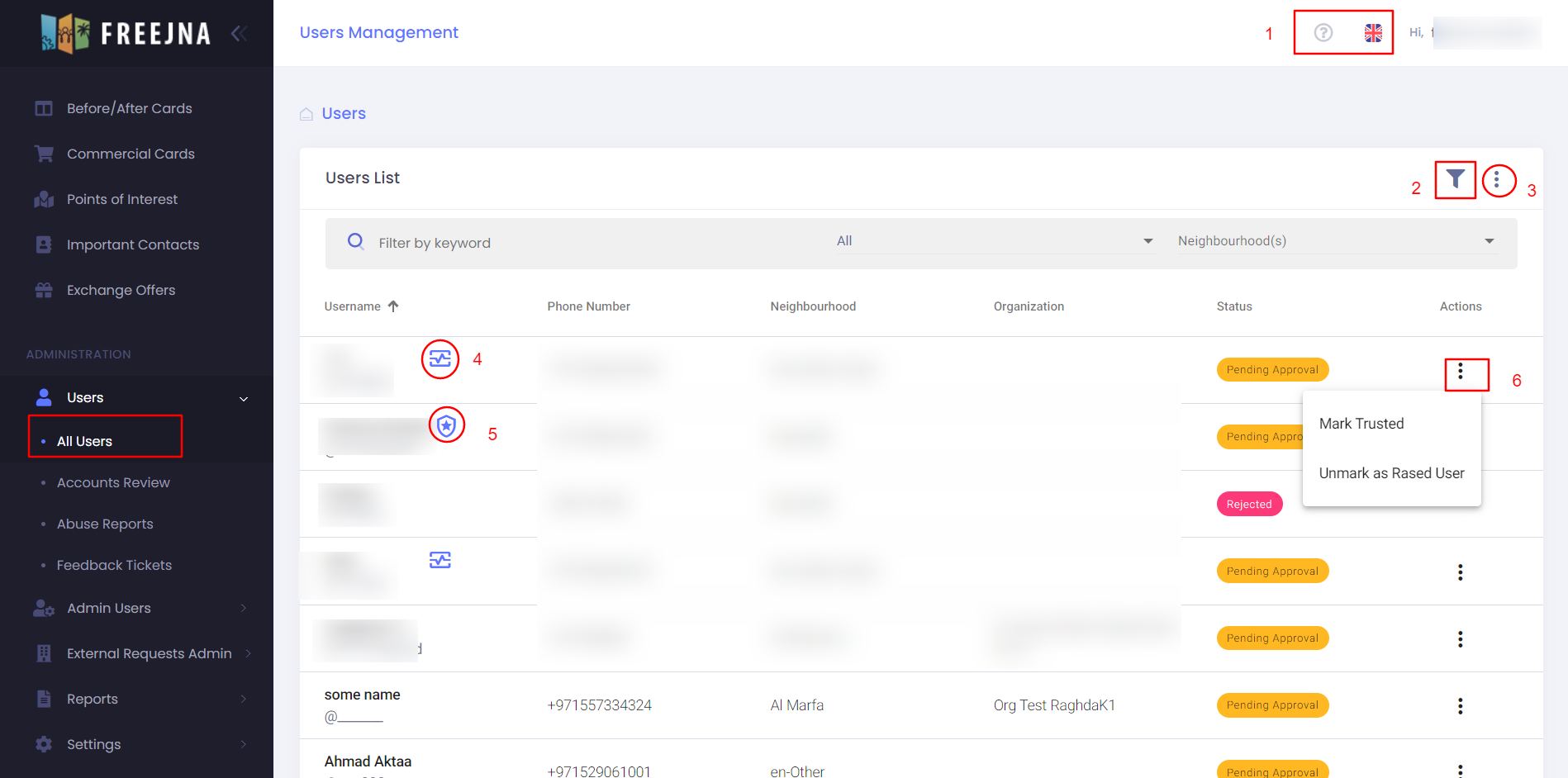Click the UK flag language icon

(1373, 32)
